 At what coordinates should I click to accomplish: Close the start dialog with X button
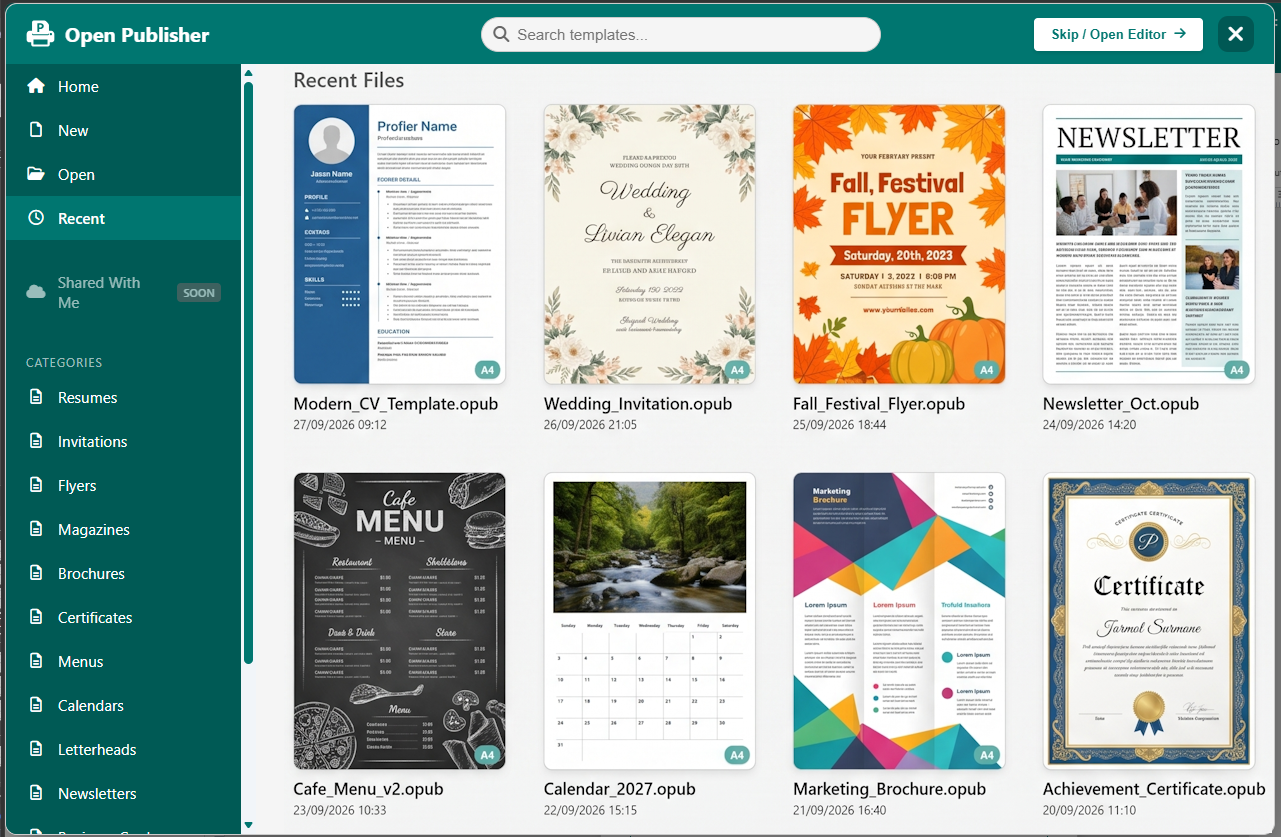pos(1236,34)
